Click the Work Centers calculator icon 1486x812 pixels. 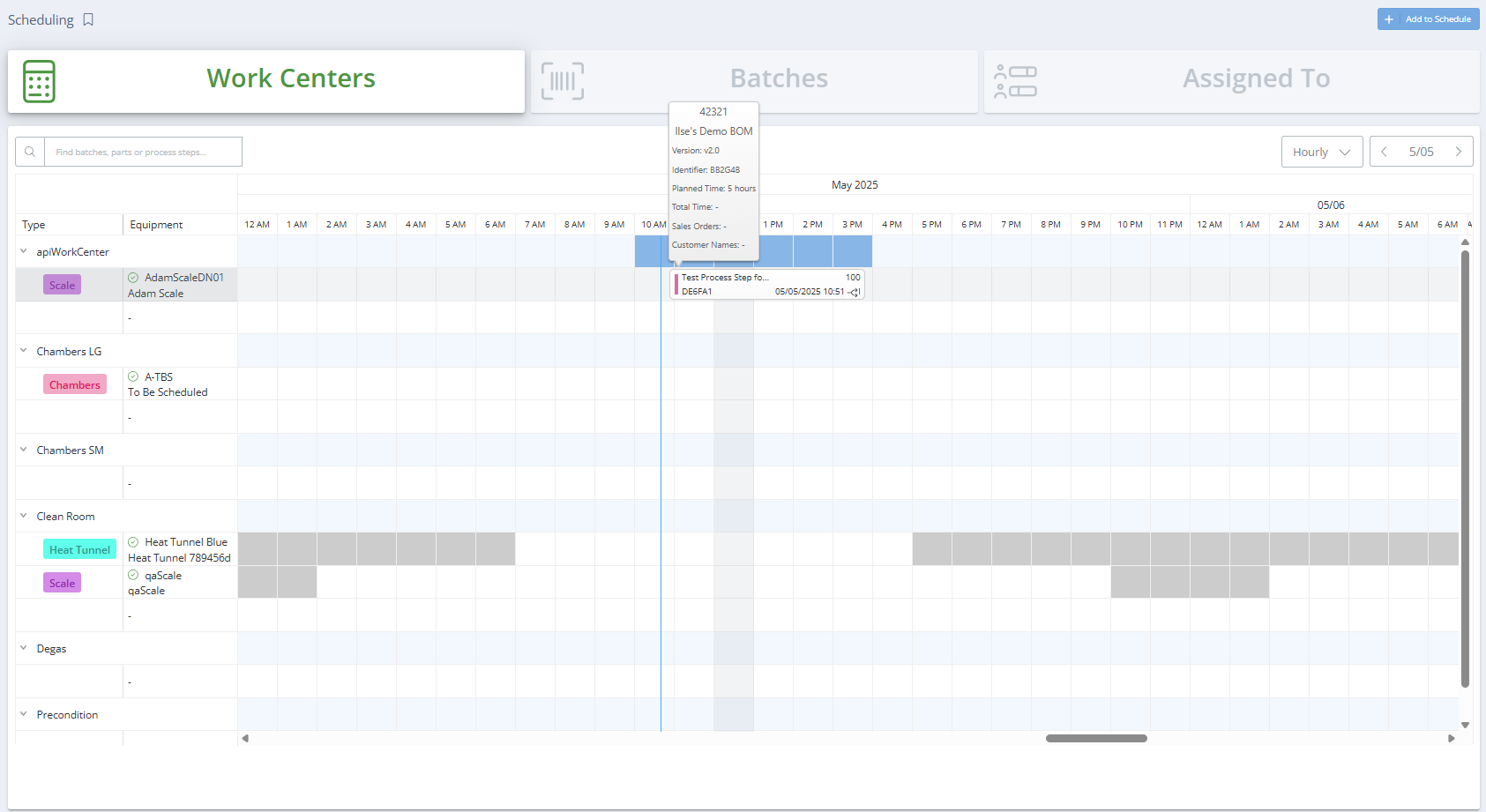[39, 81]
